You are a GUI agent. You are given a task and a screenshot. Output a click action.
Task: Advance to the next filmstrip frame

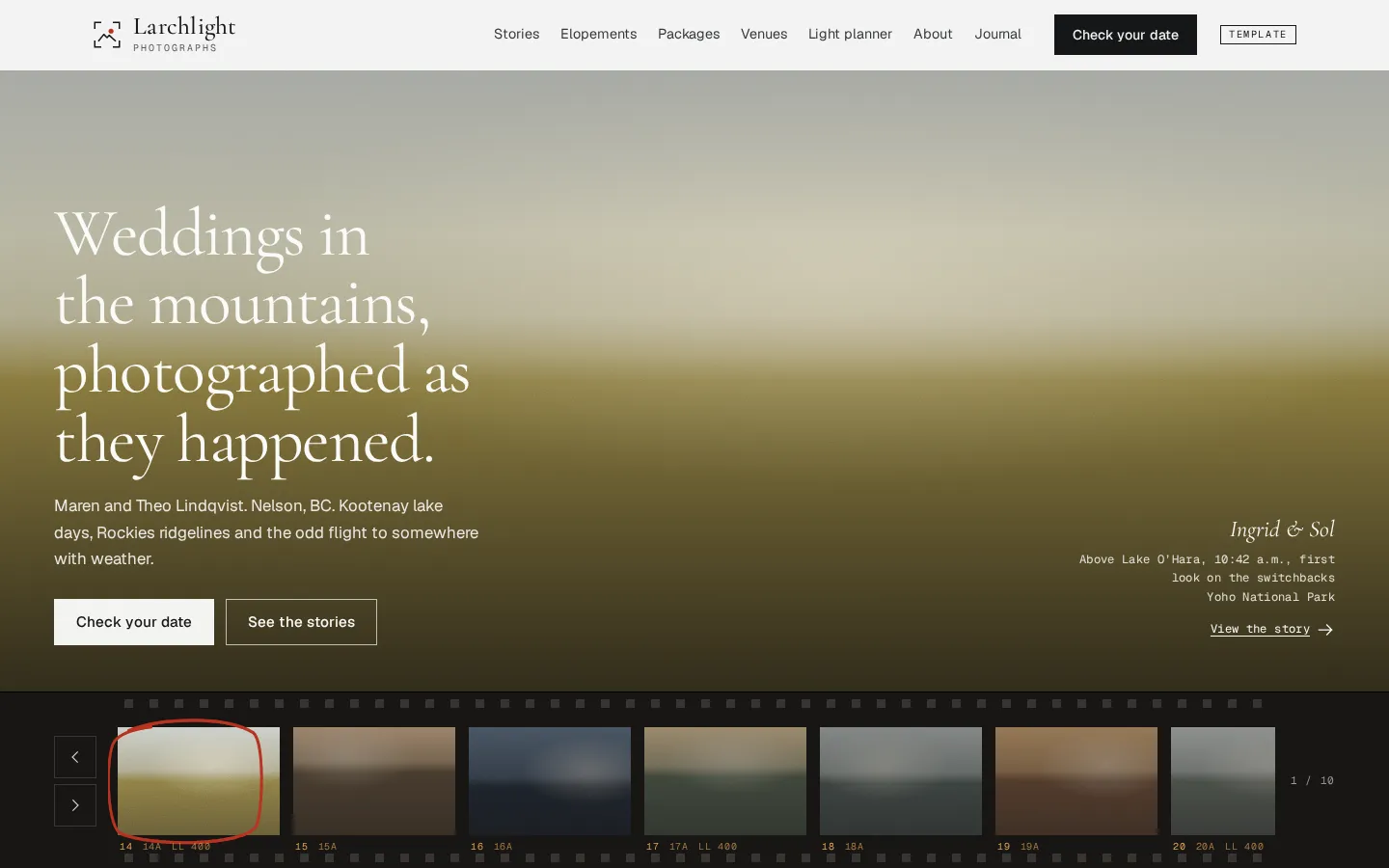(x=75, y=805)
